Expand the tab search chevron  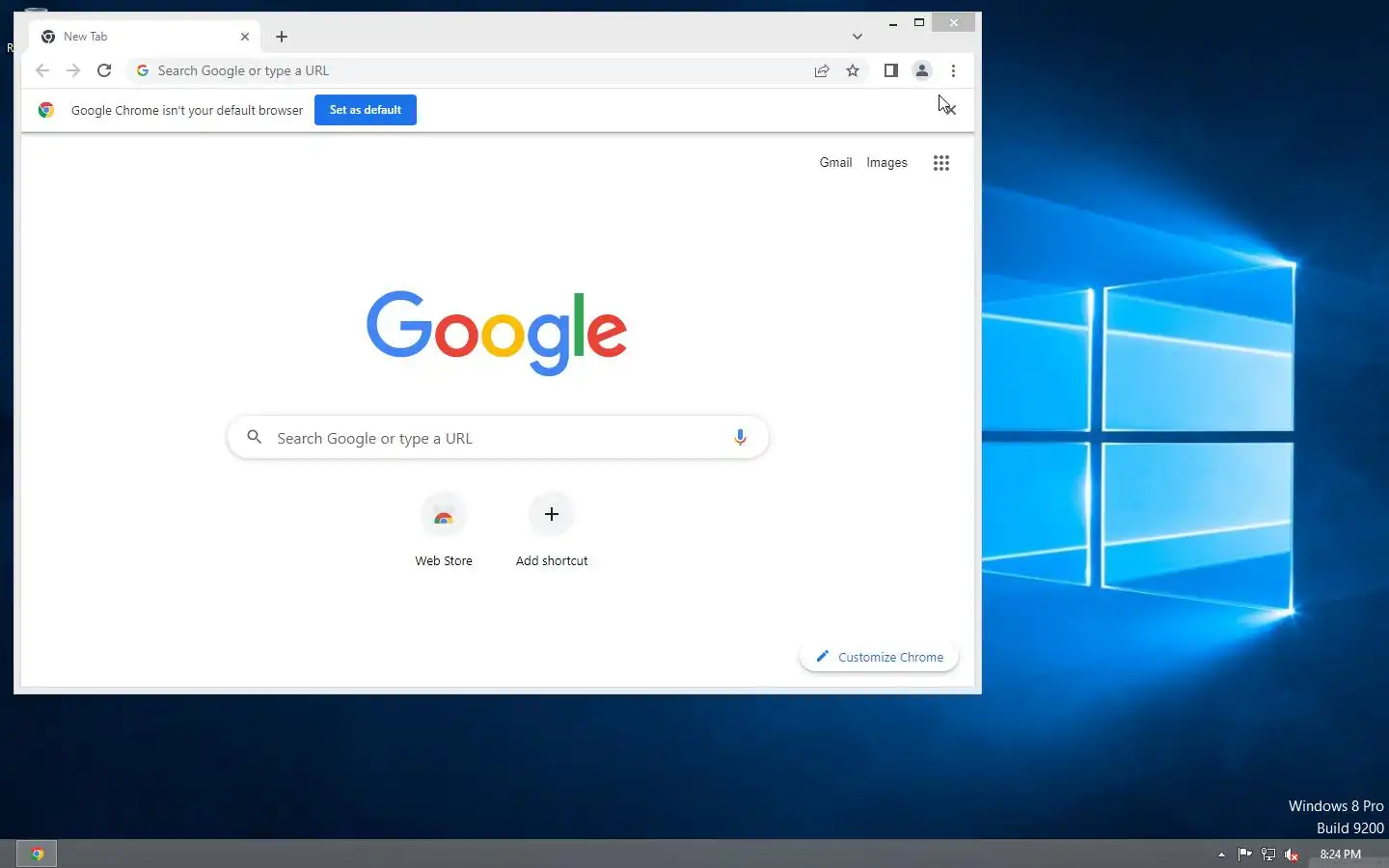(x=857, y=37)
